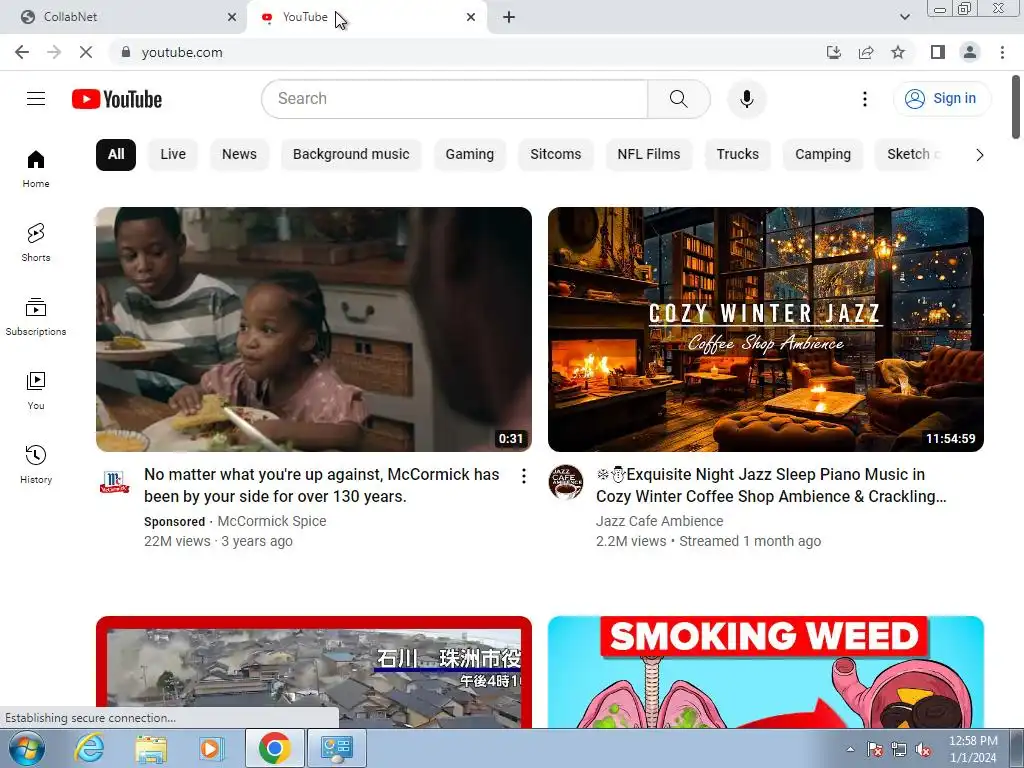This screenshot has width=1024, height=768.
Task: Select the All filter chip
Action: [116, 155]
